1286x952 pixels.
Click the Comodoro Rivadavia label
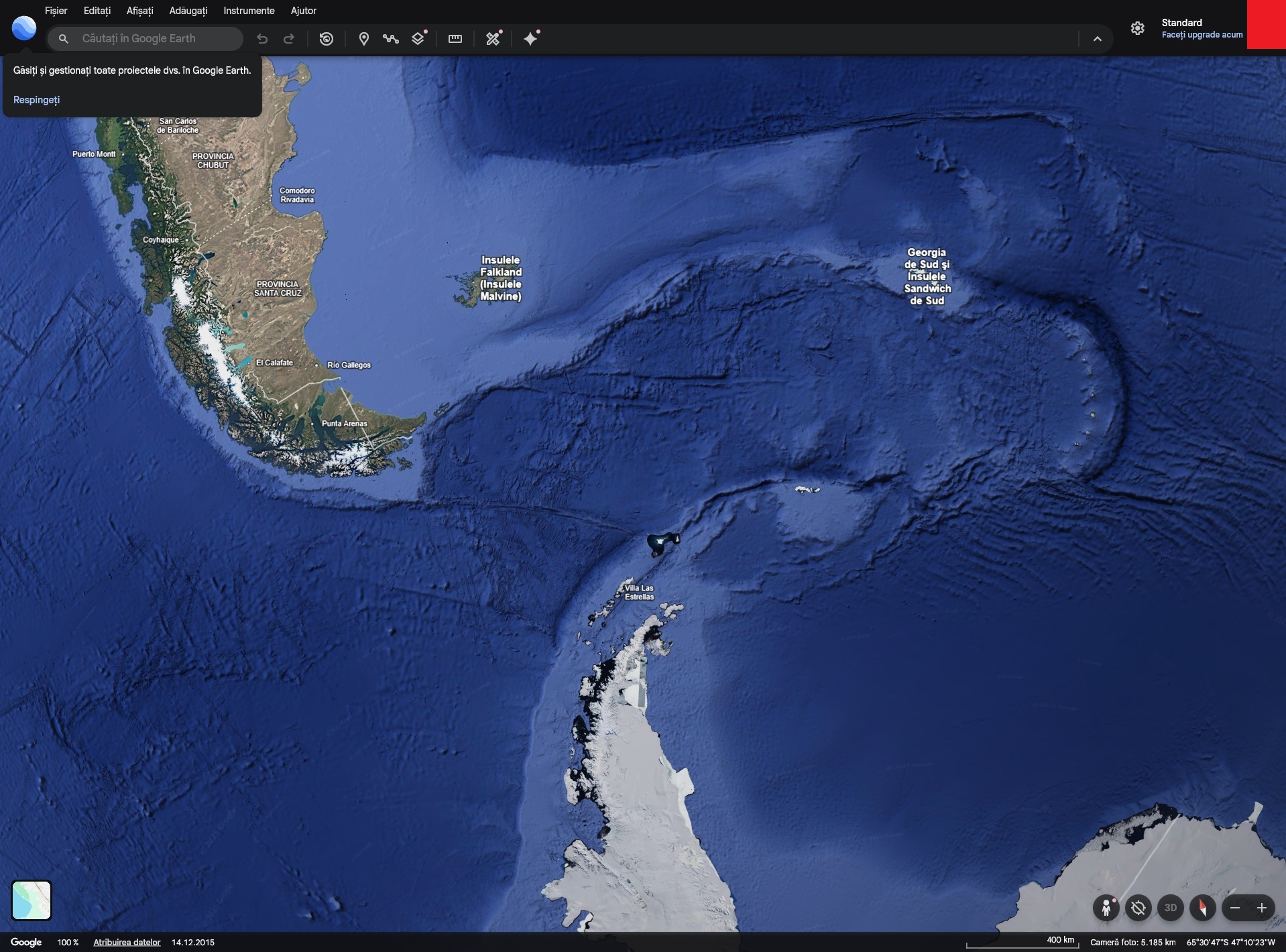297,195
